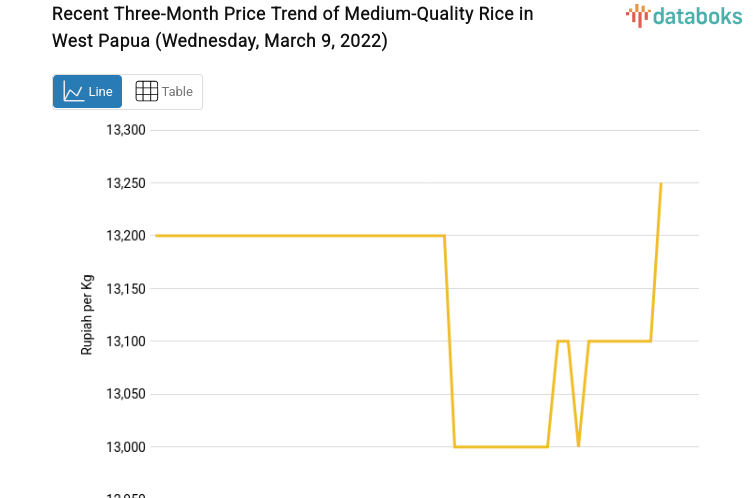Open the databoks homepage link text
Screen dimensions: 753x498
[697, 15]
